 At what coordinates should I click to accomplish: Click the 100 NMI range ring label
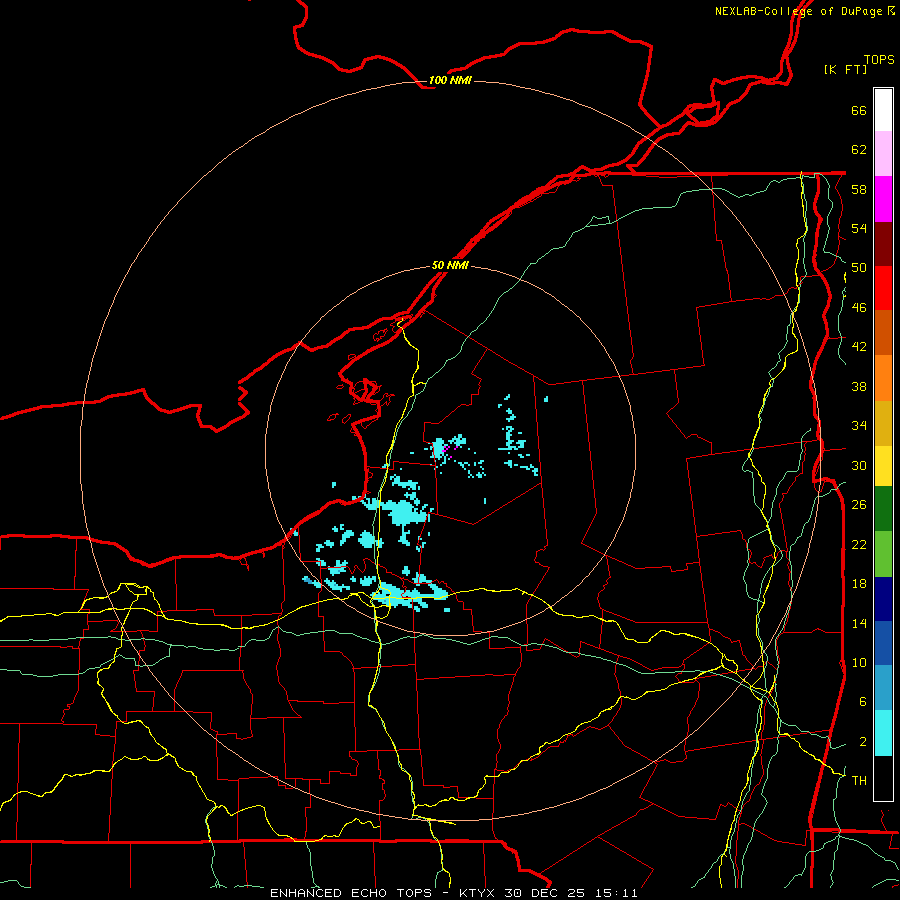[x=450, y=80]
